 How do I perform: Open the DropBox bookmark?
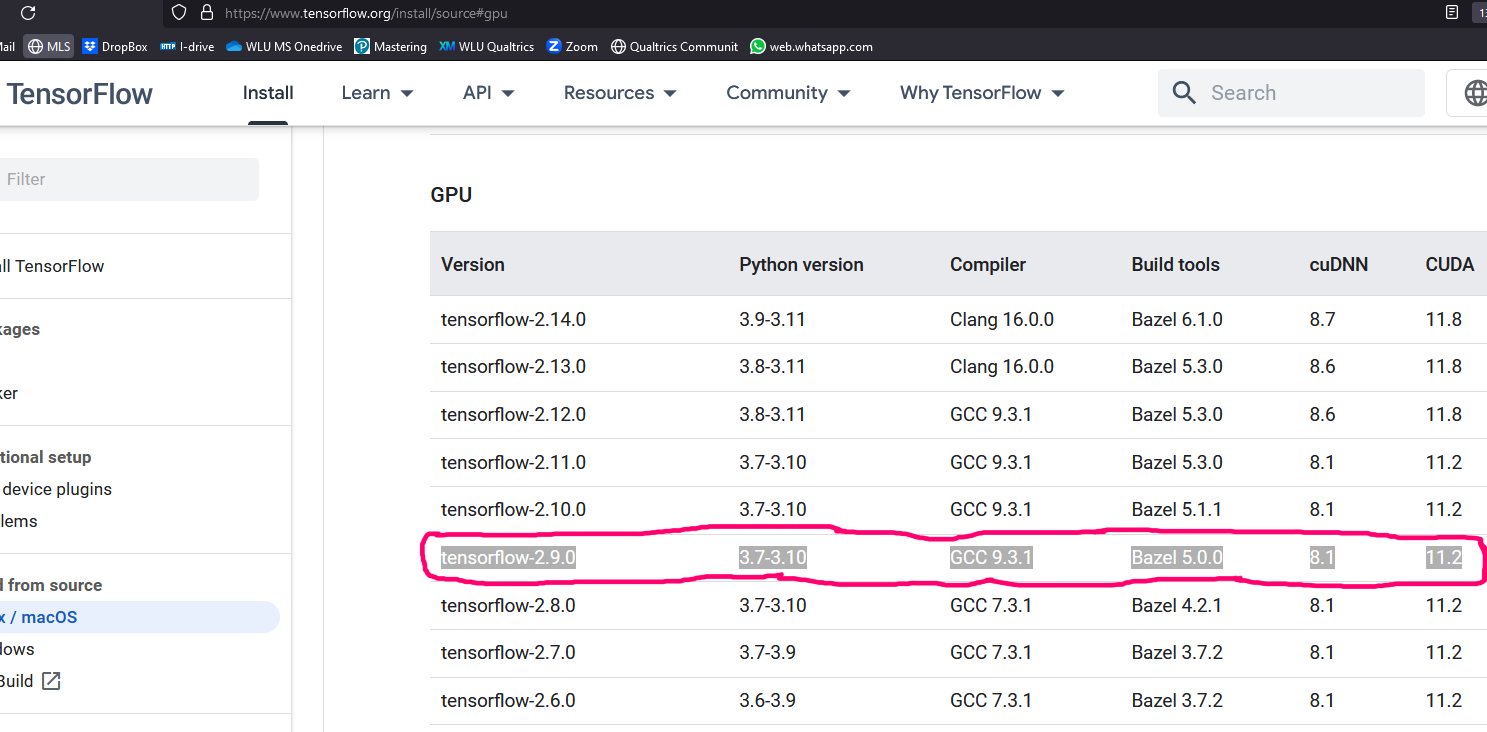(x=115, y=46)
